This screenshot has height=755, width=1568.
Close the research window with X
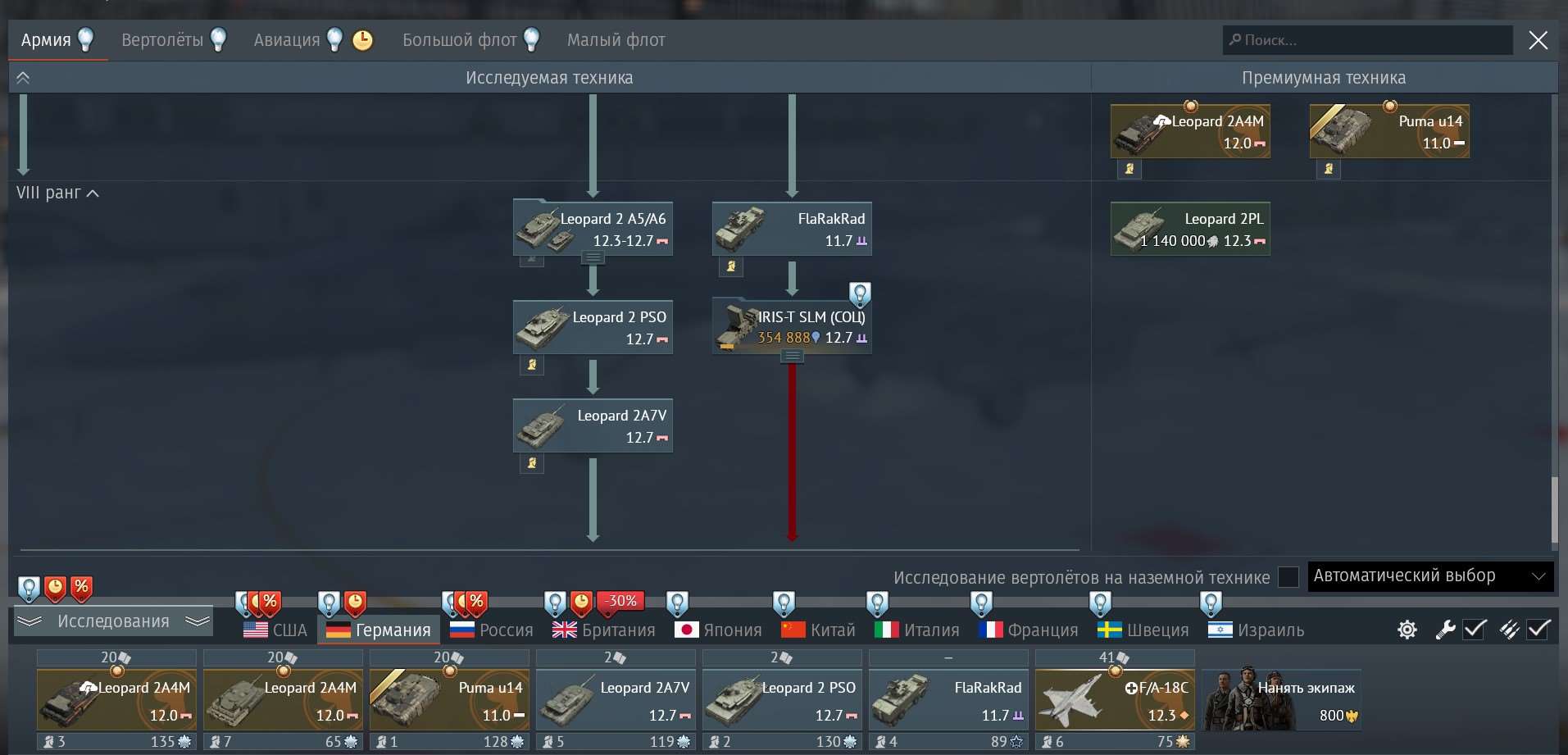[x=1538, y=40]
